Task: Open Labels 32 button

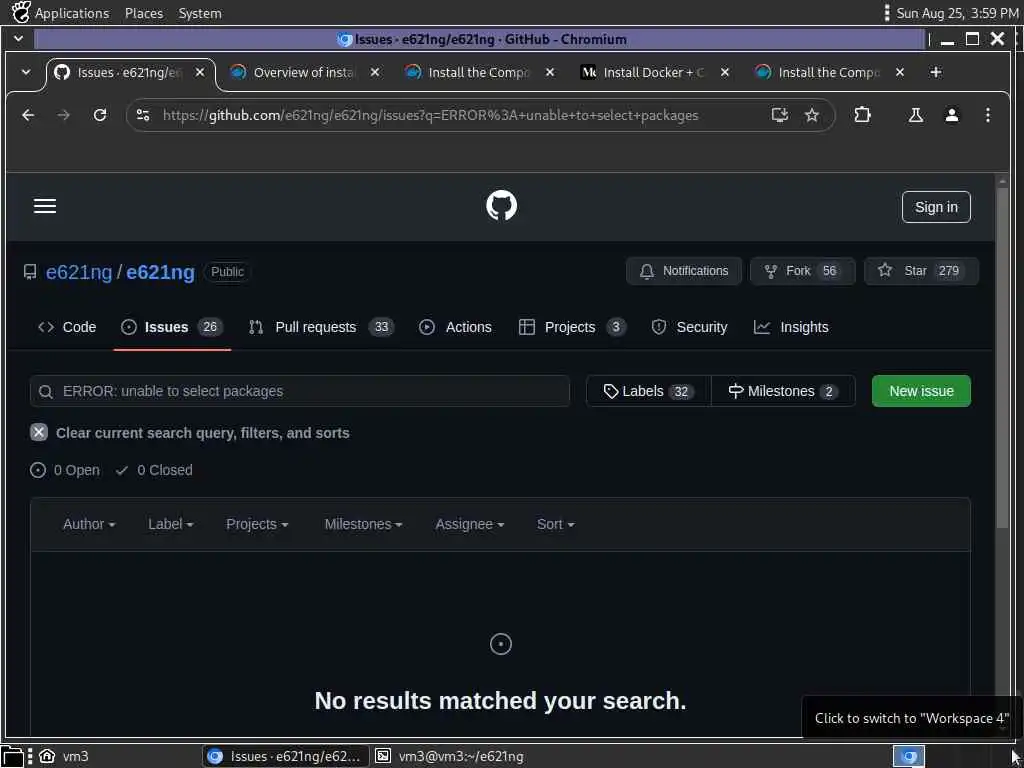Action: coord(648,391)
